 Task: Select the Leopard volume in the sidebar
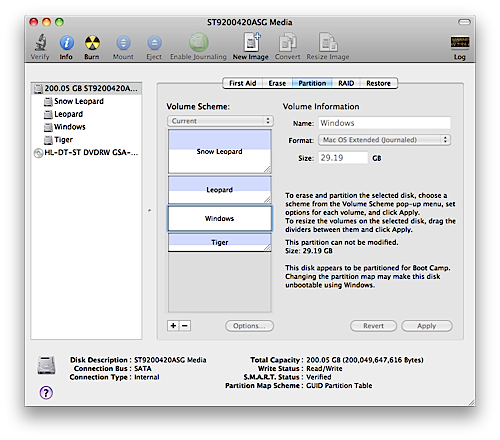tap(86, 114)
